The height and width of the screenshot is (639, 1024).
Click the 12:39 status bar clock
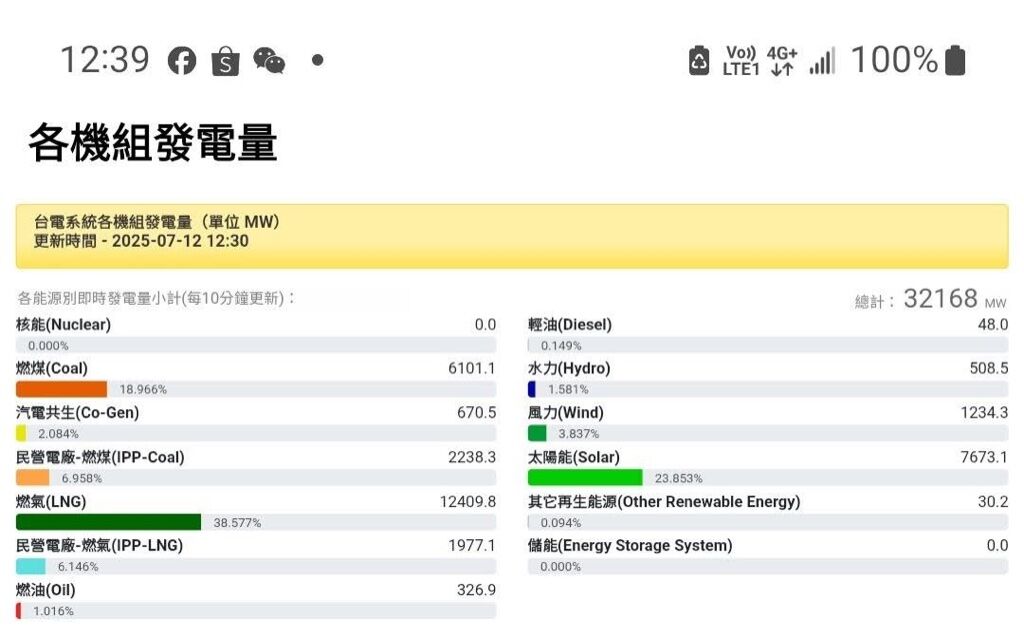click(105, 60)
